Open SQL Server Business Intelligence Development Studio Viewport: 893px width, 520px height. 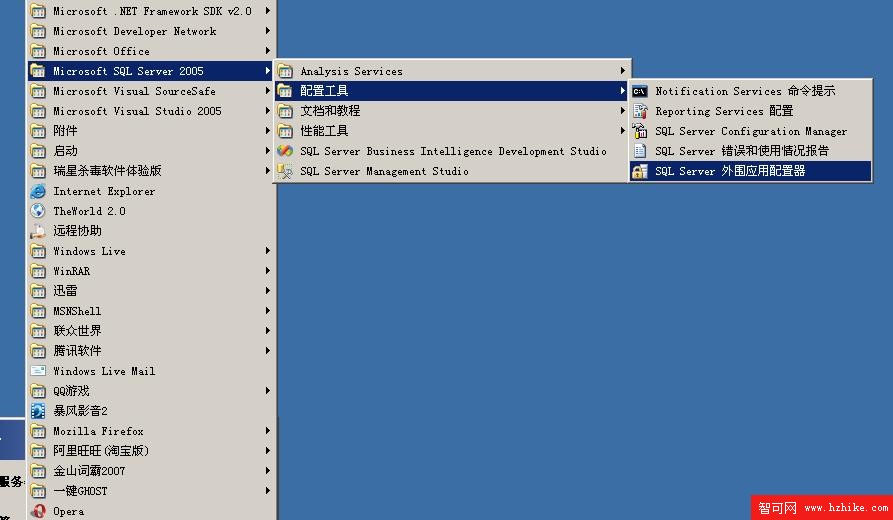(x=450, y=151)
